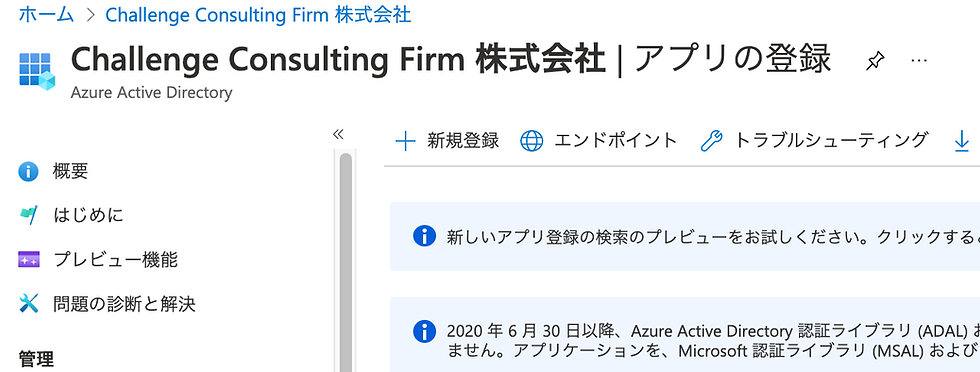Click the plus icon for 新規登録
Screen dimensions: 980x372
406,141
